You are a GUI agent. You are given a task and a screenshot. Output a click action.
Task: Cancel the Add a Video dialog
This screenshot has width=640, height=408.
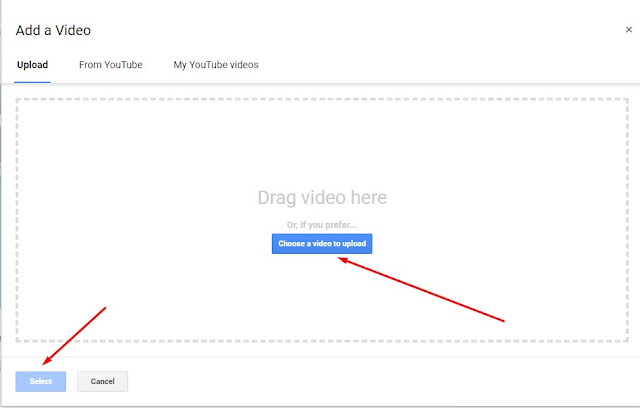tap(102, 381)
